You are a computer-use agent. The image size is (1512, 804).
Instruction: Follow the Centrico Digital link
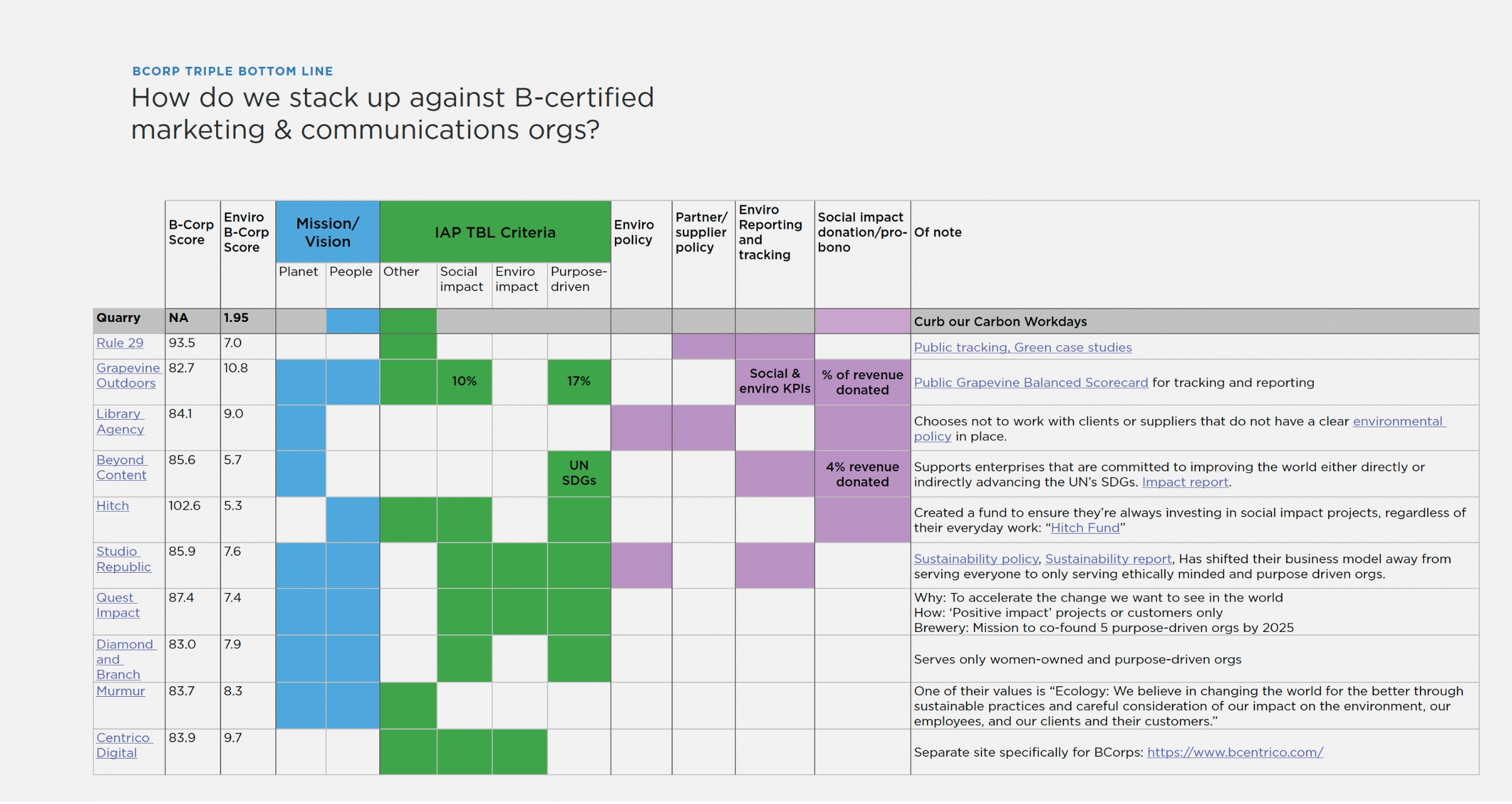[123, 738]
